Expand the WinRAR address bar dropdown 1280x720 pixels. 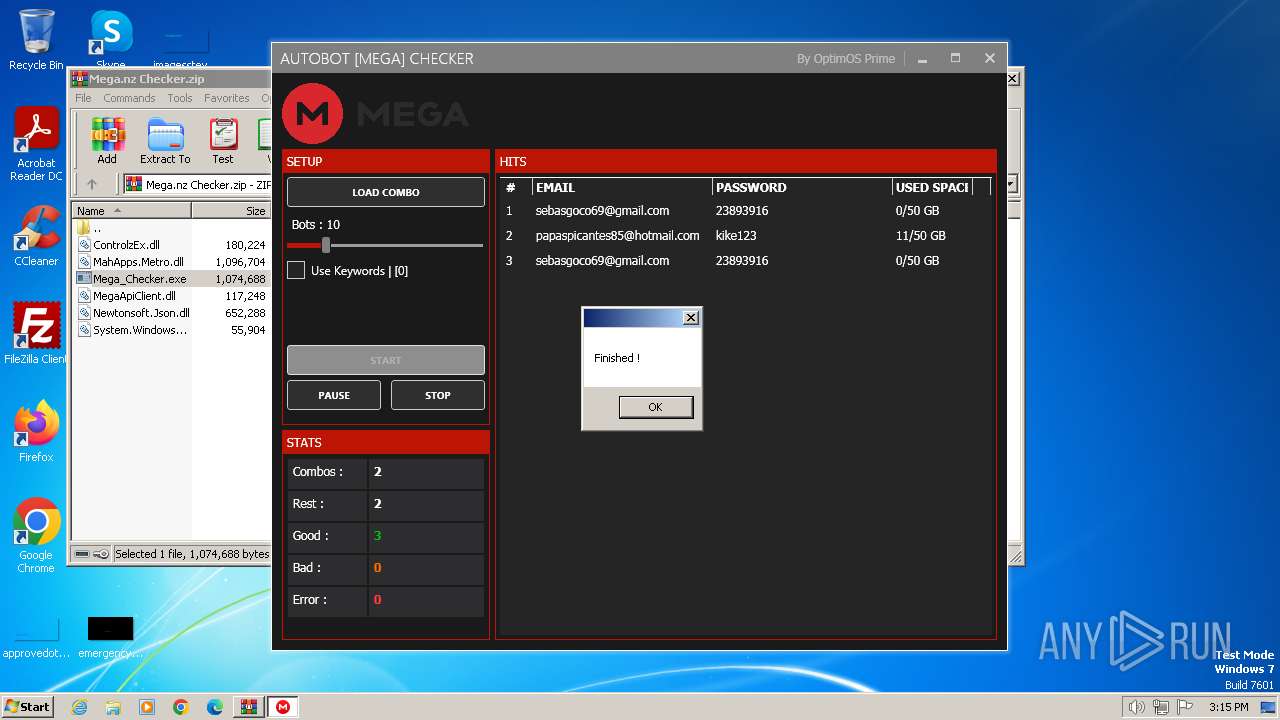[x=1011, y=184]
